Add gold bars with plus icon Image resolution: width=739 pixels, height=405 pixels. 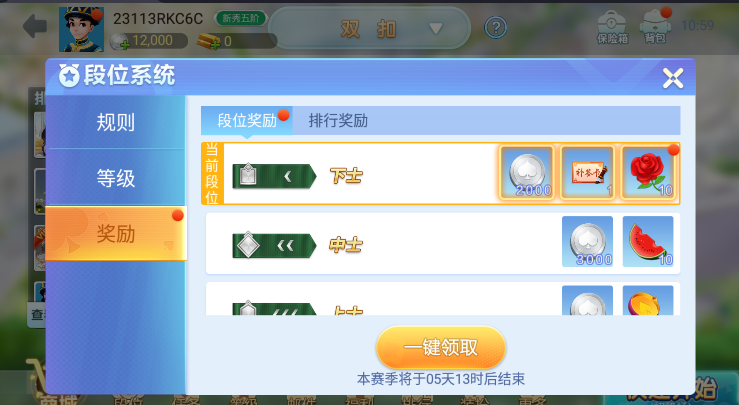[215, 45]
